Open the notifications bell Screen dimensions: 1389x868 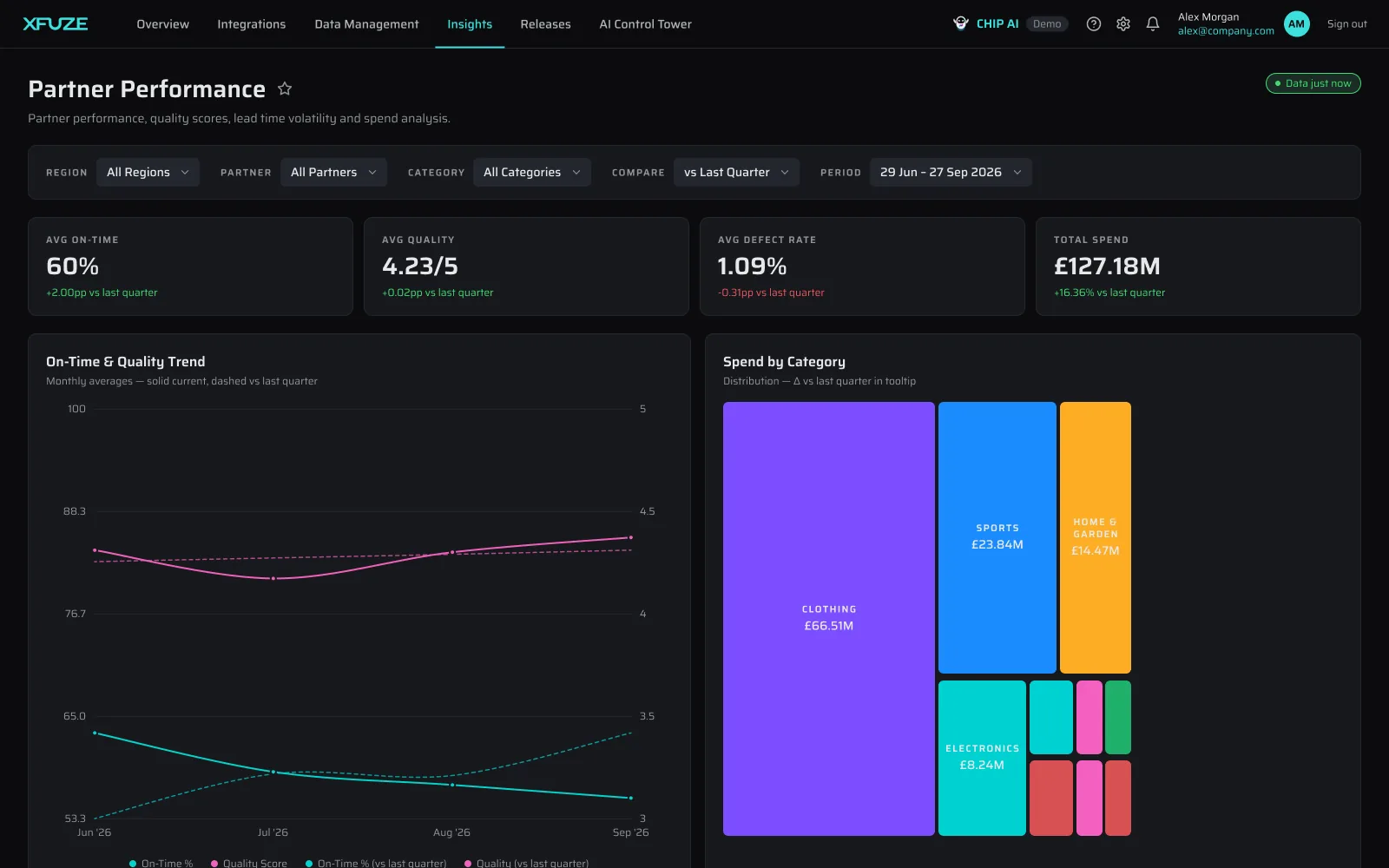point(1153,24)
